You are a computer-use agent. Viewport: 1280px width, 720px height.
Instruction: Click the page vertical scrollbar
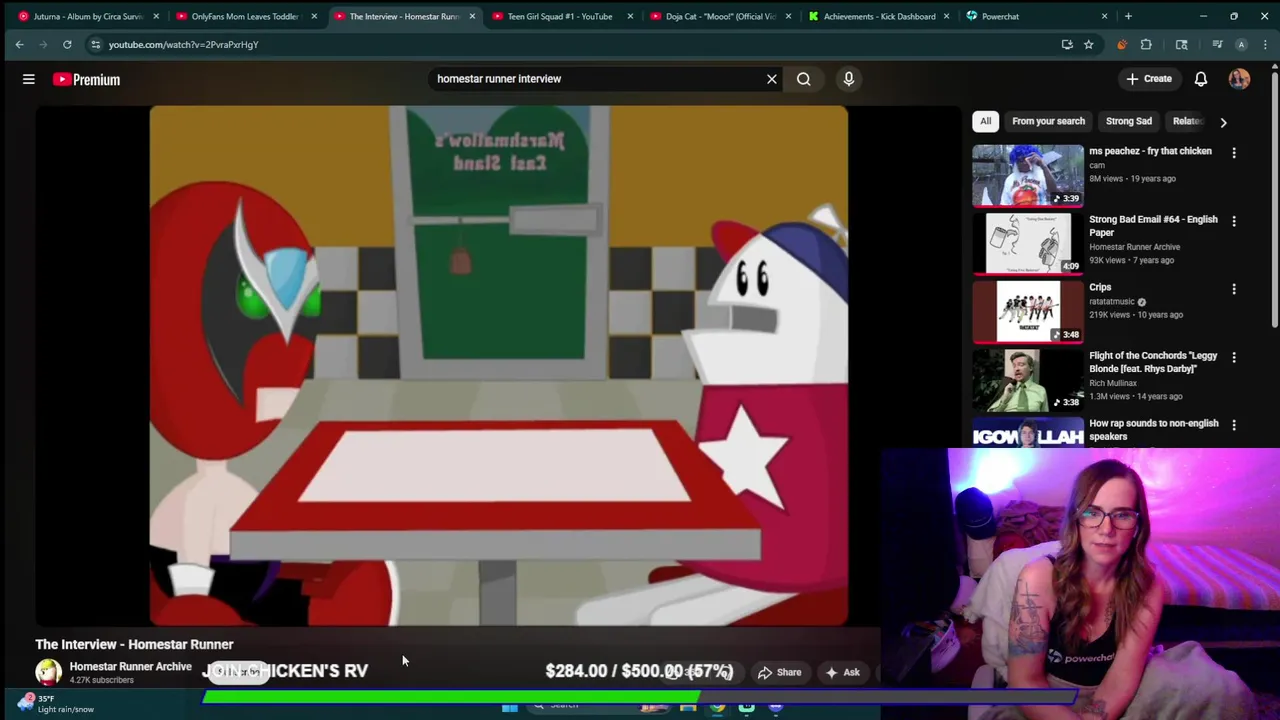click(1274, 200)
